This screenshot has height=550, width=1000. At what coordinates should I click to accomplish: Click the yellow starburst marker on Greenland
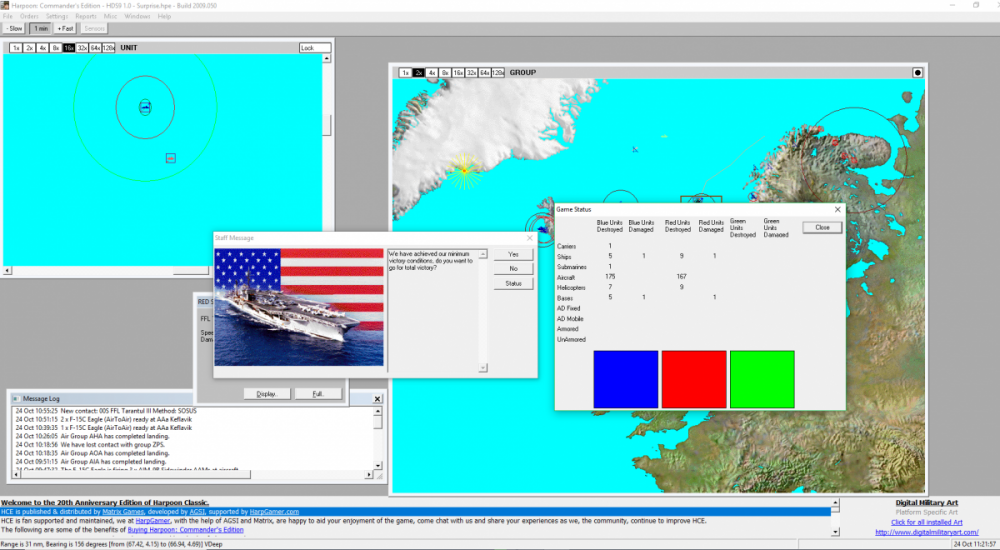[x=465, y=170]
